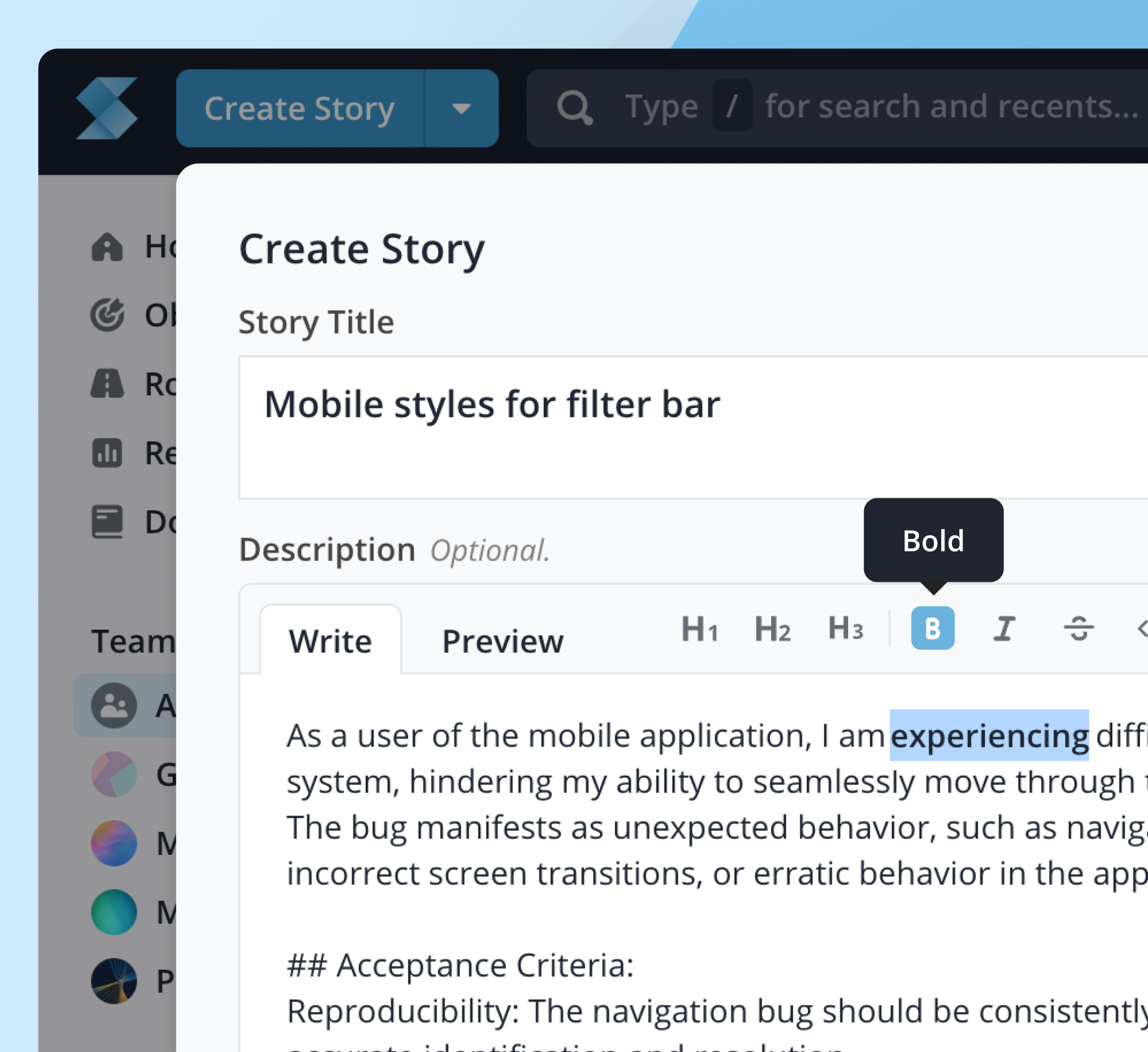This screenshot has height=1052, width=1148.
Task: Click the Shortcut logo icon
Action: click(106, 108)
